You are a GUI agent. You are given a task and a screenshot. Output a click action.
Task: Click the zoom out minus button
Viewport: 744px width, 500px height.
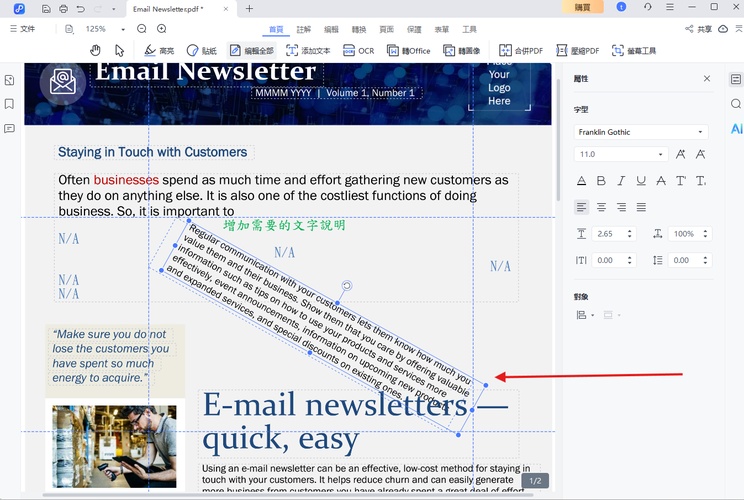click(142, 29)
